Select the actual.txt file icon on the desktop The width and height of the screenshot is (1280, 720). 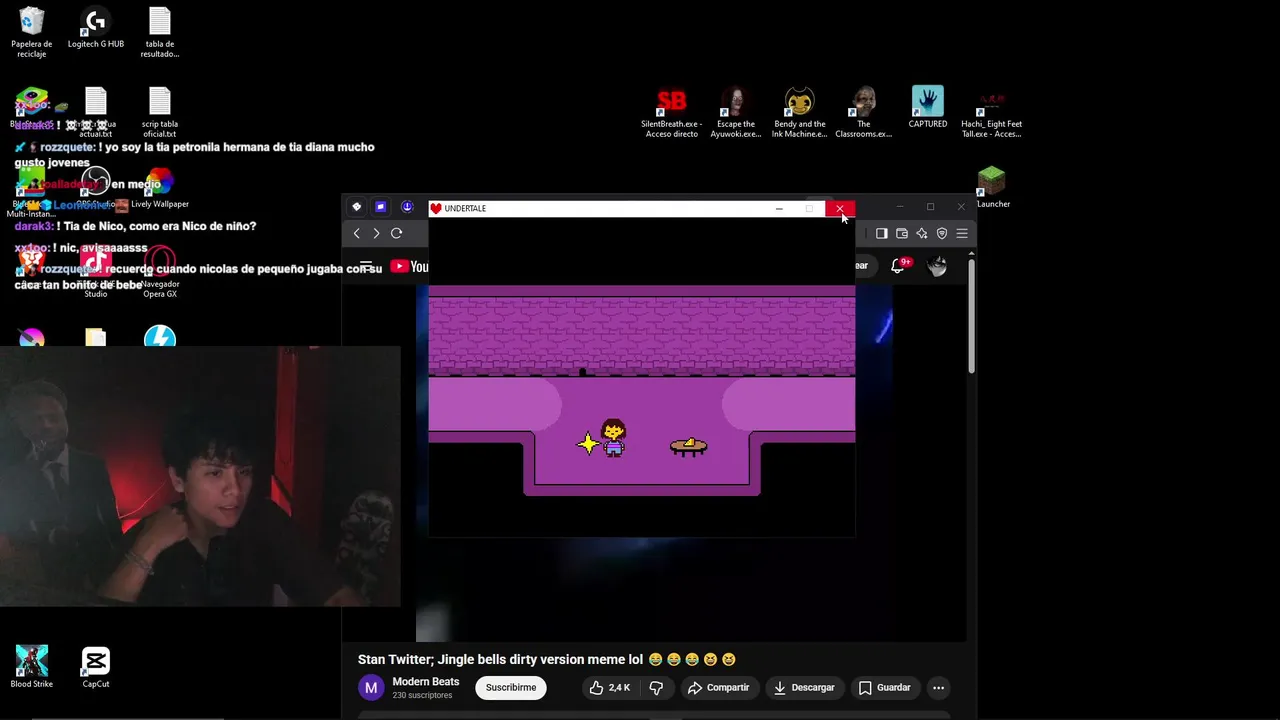coord(96,113)
